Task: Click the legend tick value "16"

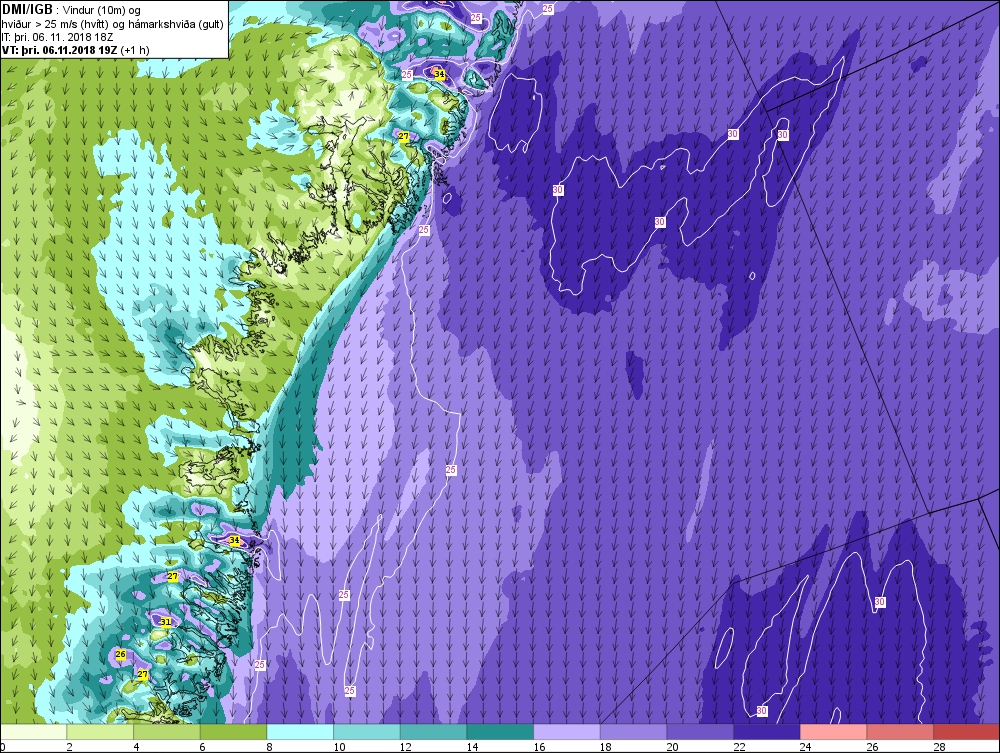Action: point(539,747)
